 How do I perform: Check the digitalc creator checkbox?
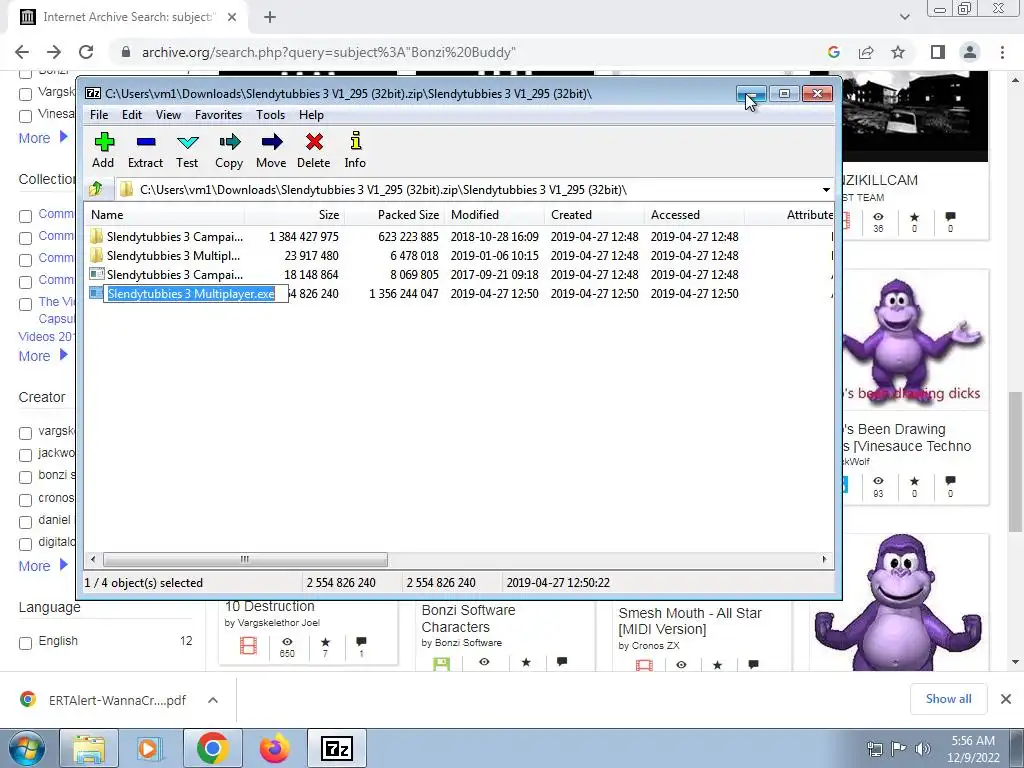click(x=25, y=544)
